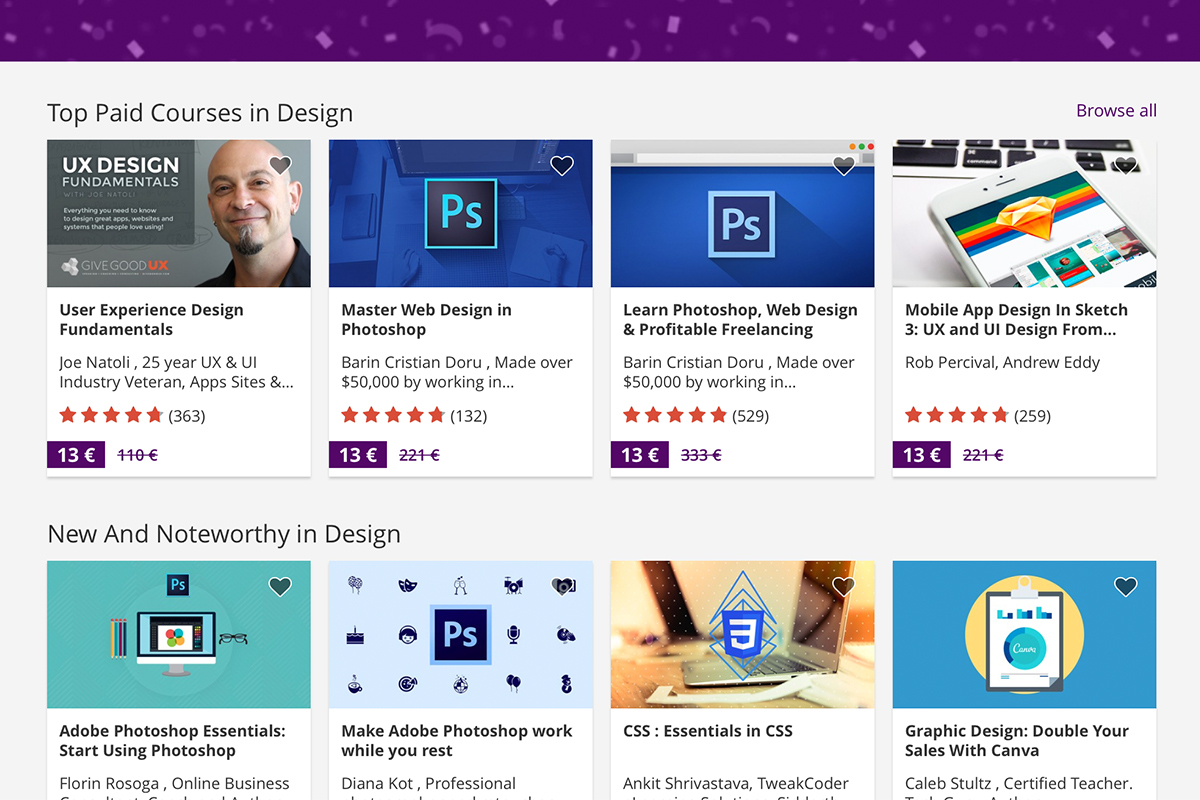Click the Mobile App Design In Sketch 3 thumbnail
The height and width of the screenshot is (800, 1200).
tap(1024, 212)
